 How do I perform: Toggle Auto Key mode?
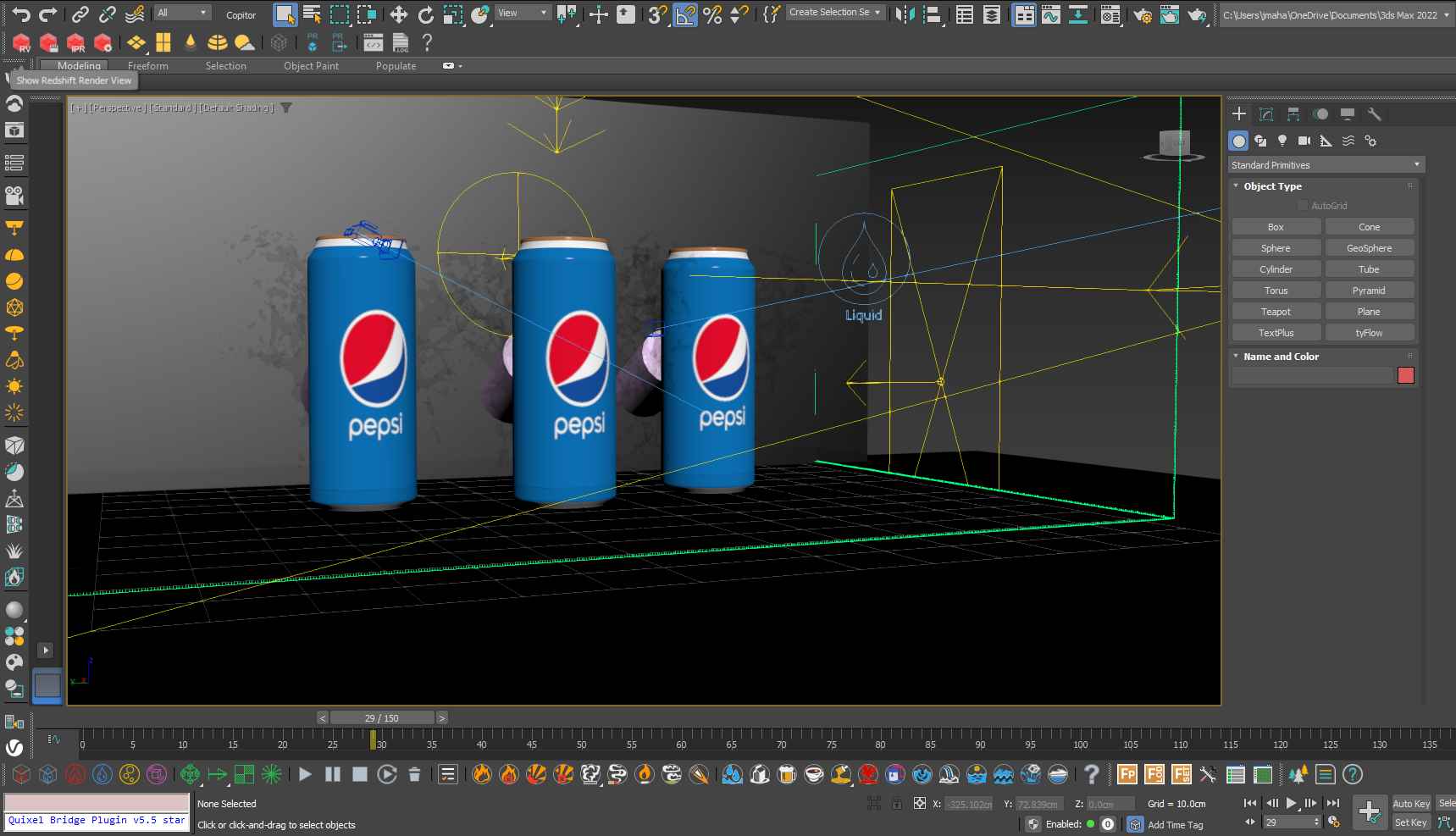1411,804
